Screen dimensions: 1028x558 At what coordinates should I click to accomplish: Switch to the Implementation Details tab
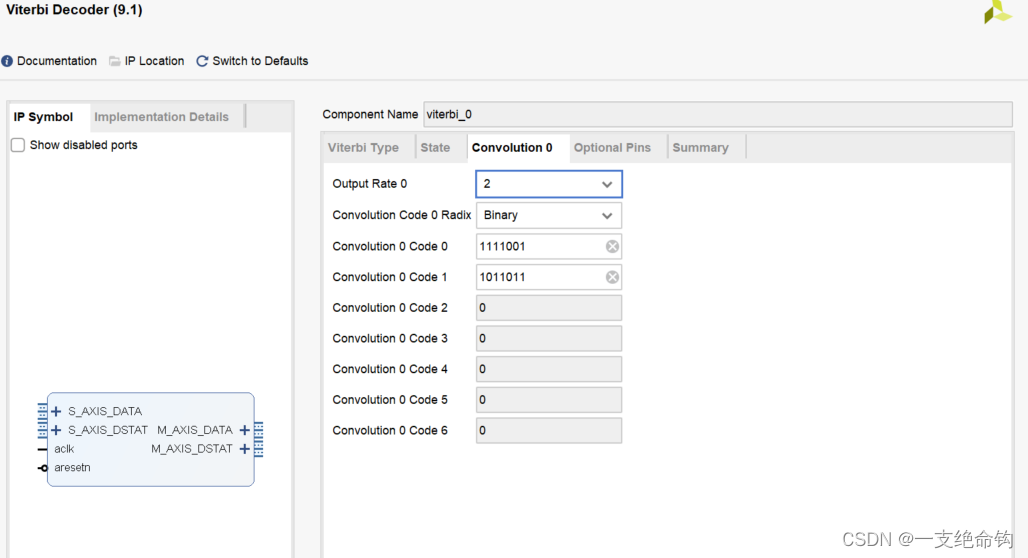pos(161,117)
